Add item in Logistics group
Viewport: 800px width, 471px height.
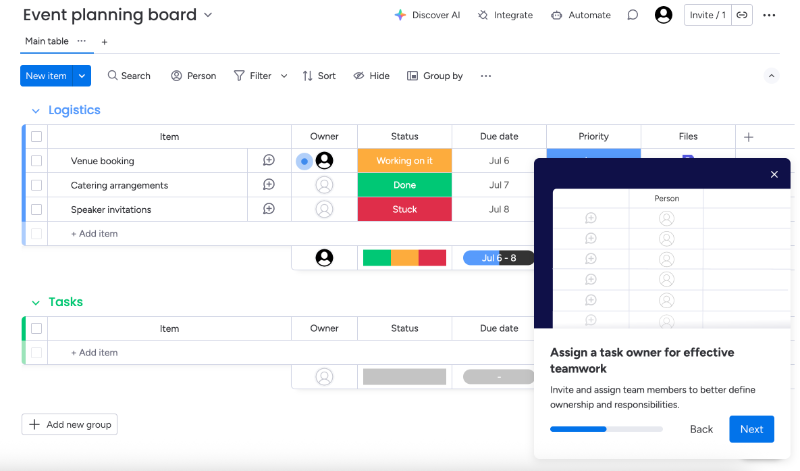click(94, 234)
